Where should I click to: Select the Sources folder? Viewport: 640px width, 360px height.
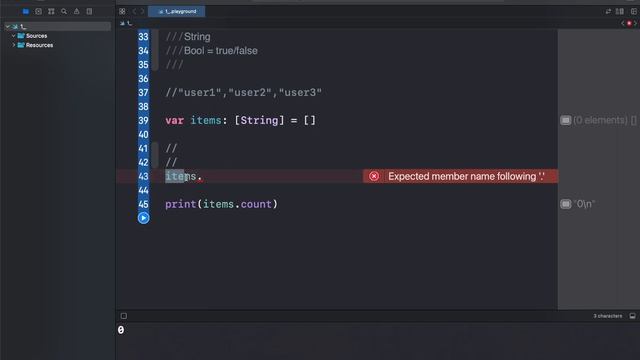click(x=32, y=36)
